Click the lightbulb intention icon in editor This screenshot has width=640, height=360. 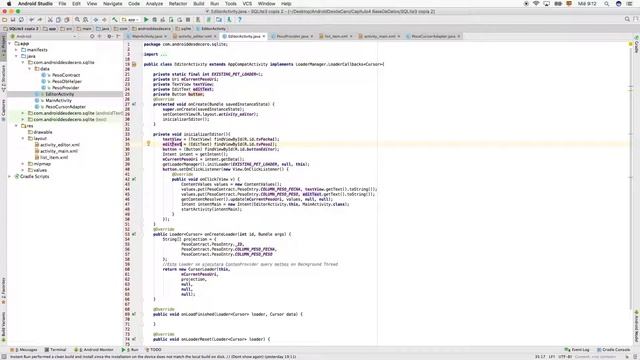149,143
